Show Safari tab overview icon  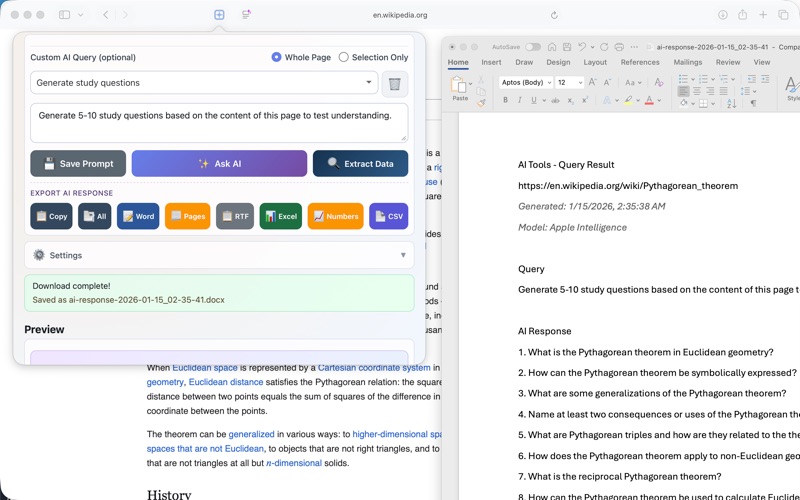coord(783,15)
